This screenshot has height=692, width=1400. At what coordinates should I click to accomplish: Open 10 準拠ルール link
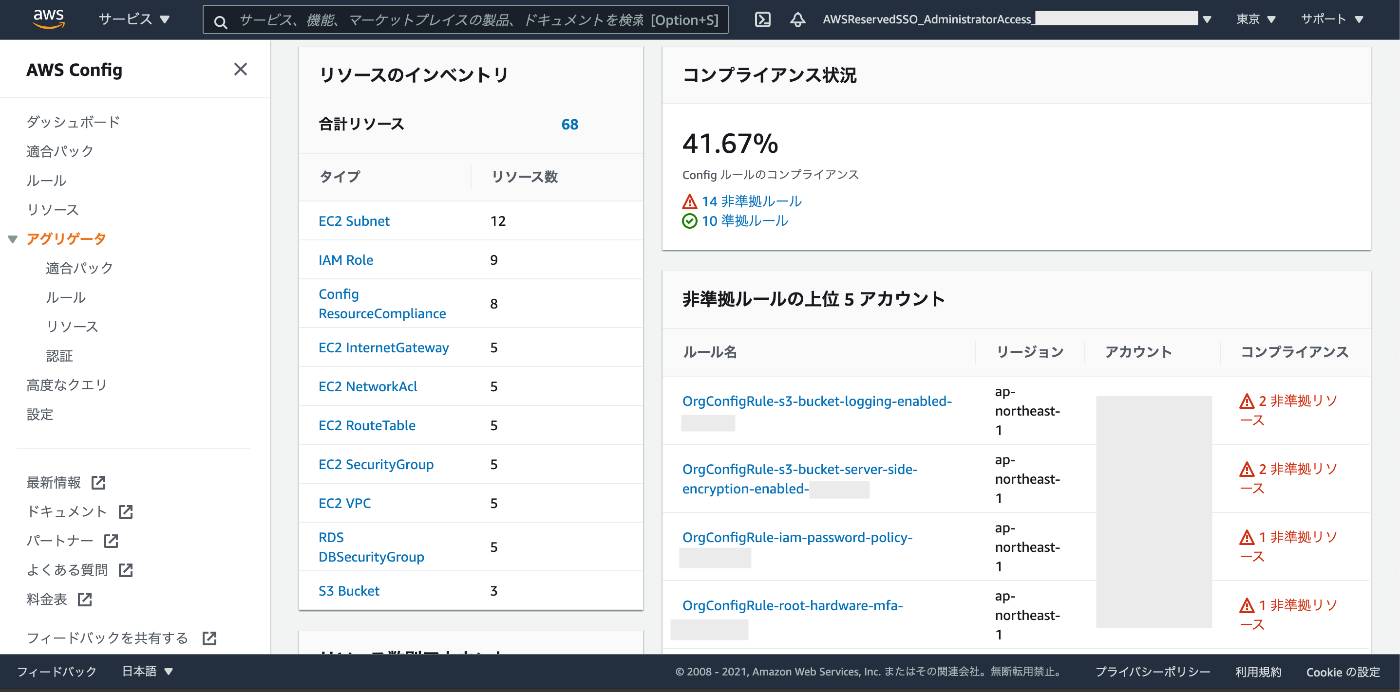745,221
